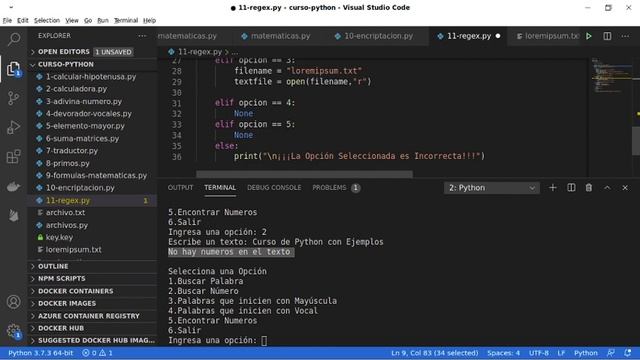
Task: Open the Run menu
Action: 103,20
